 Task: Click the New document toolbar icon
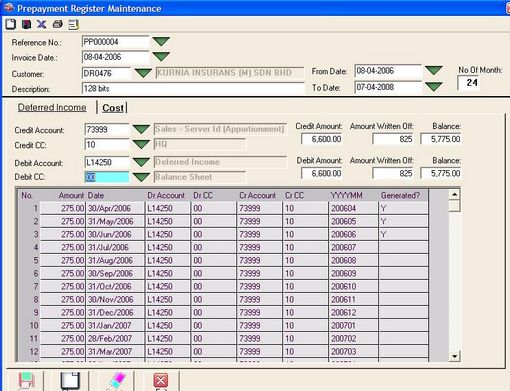point(11,24)
